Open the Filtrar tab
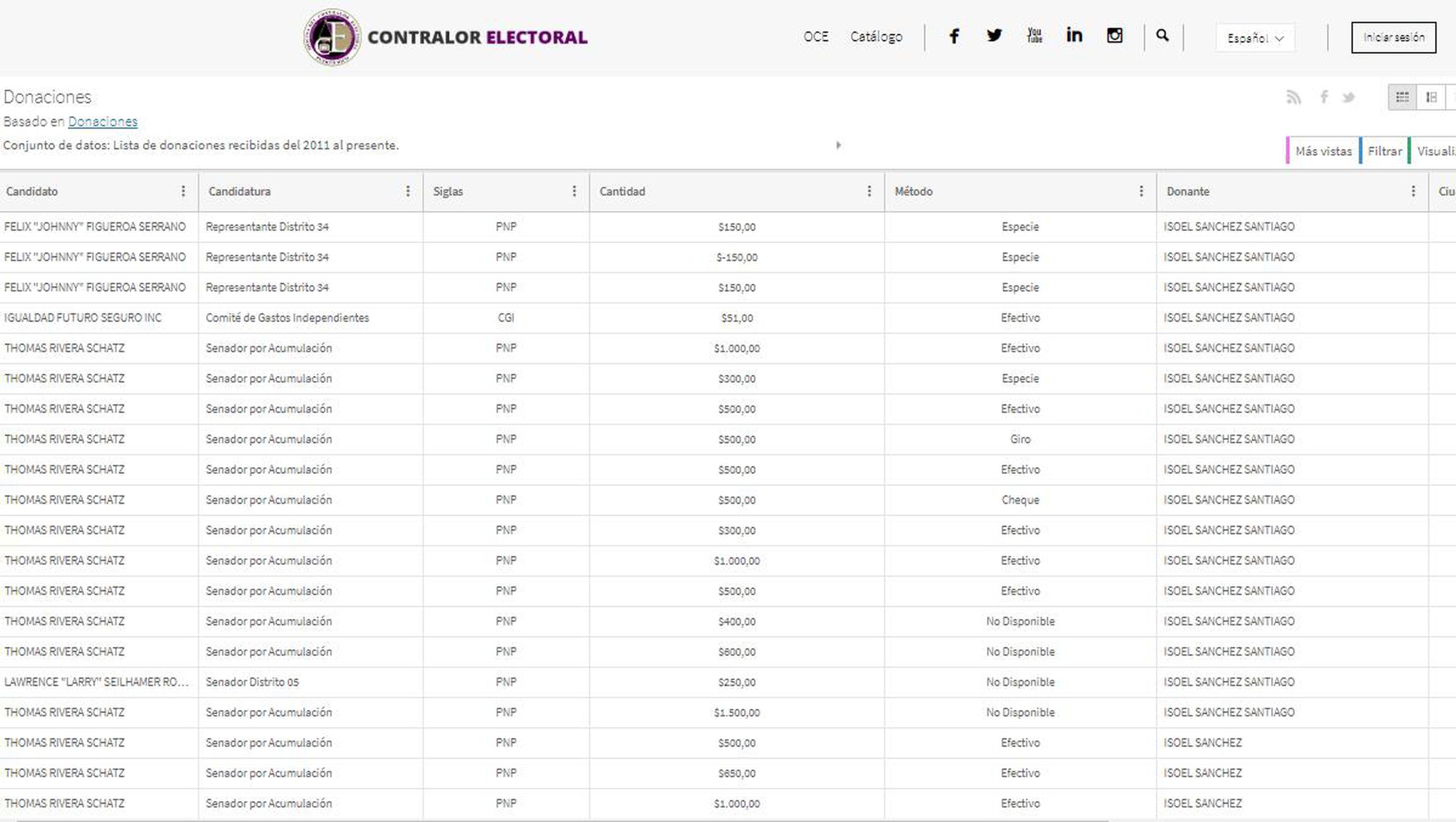 pyautogui.click(x=1384, y=151)
